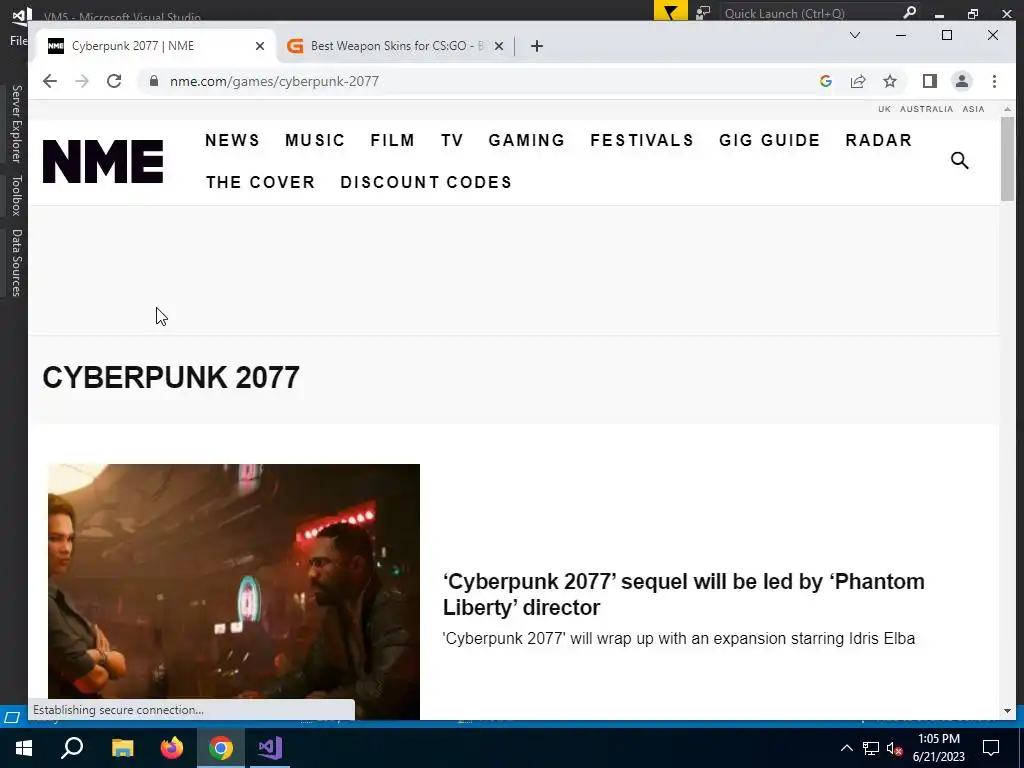Screen dimensions: 1024x768
Task: Open the NEWS menu on NME
Action: point(232,140)
